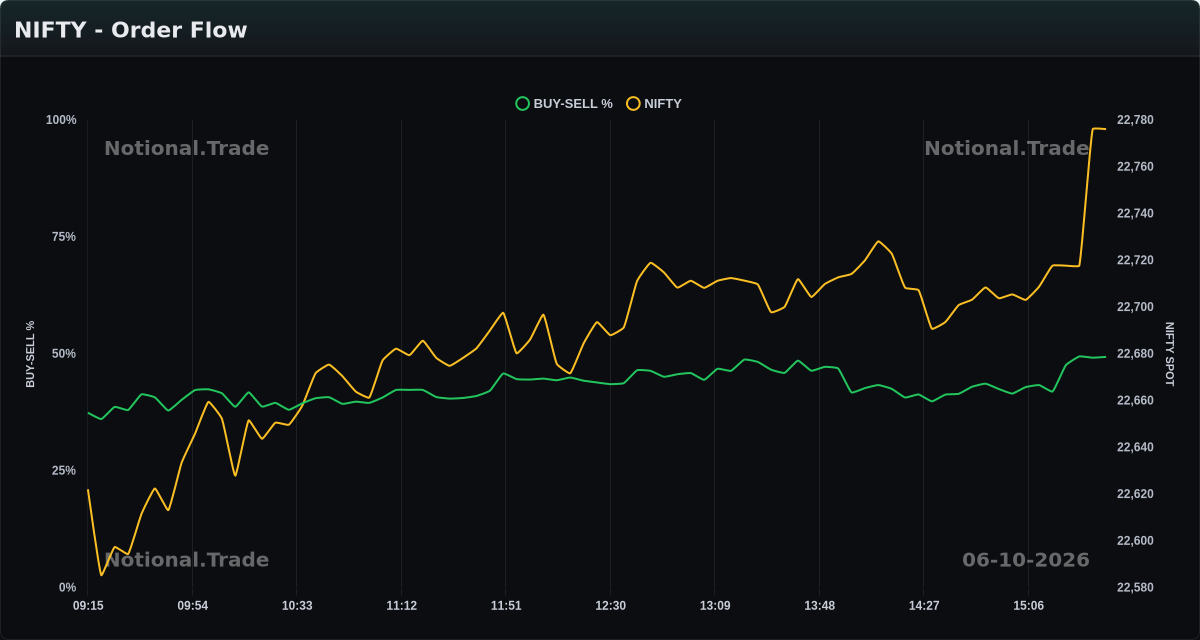This screenshot has height=640, width=1200.
Task: Click the 22,600 price axis label
Action: 1135,541
